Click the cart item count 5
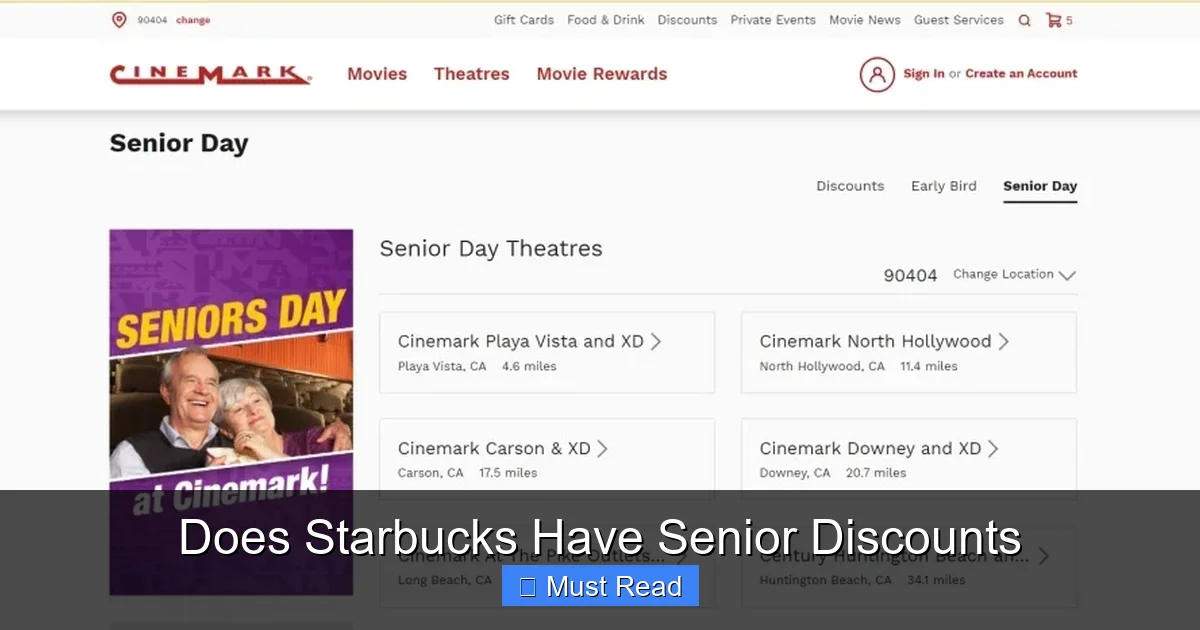Viewport: 1200px width, 630px height. (x=1069, y=20)
